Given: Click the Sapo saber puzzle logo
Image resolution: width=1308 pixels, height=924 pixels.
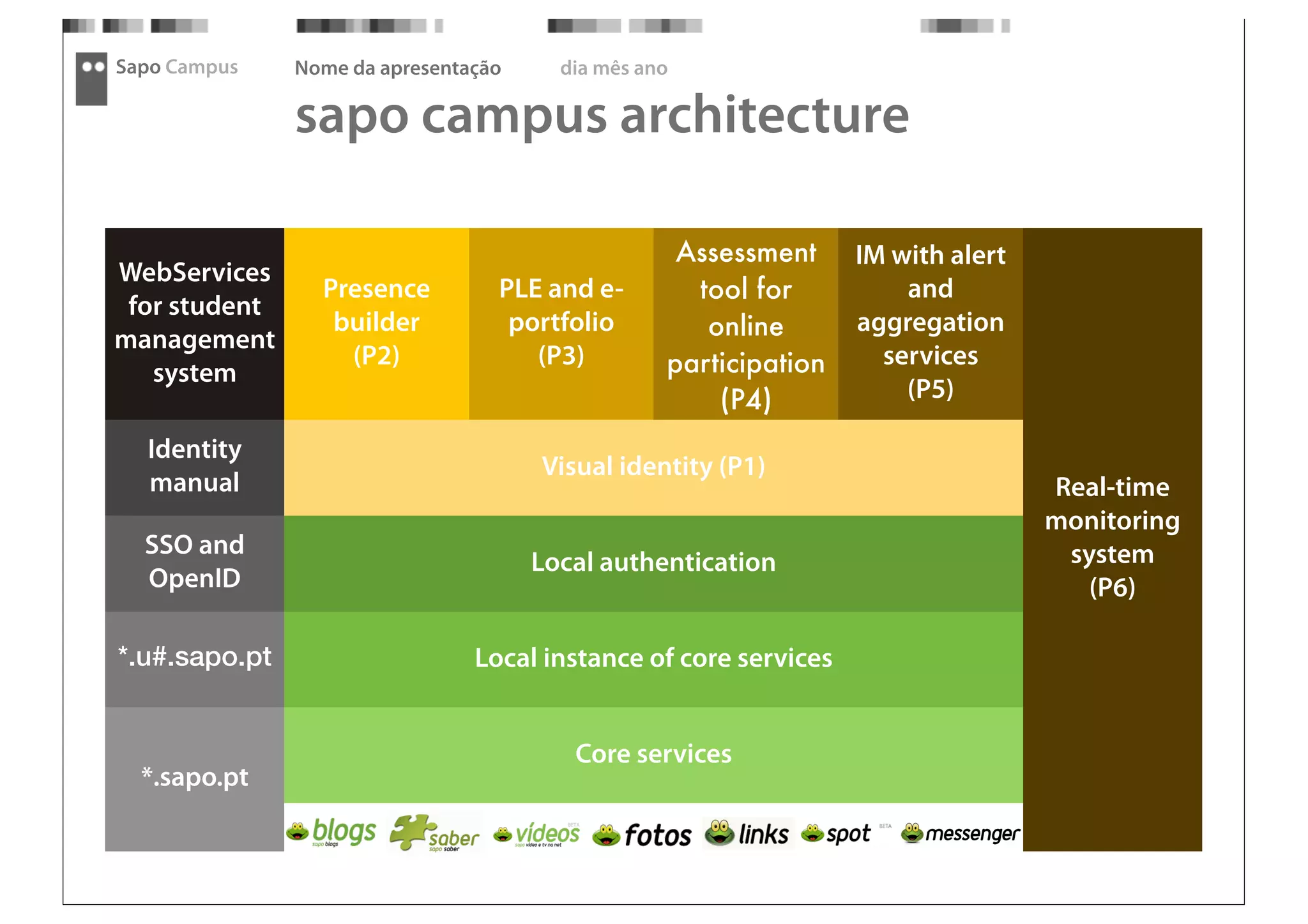Looking at the screenshot, I should 434,833.
